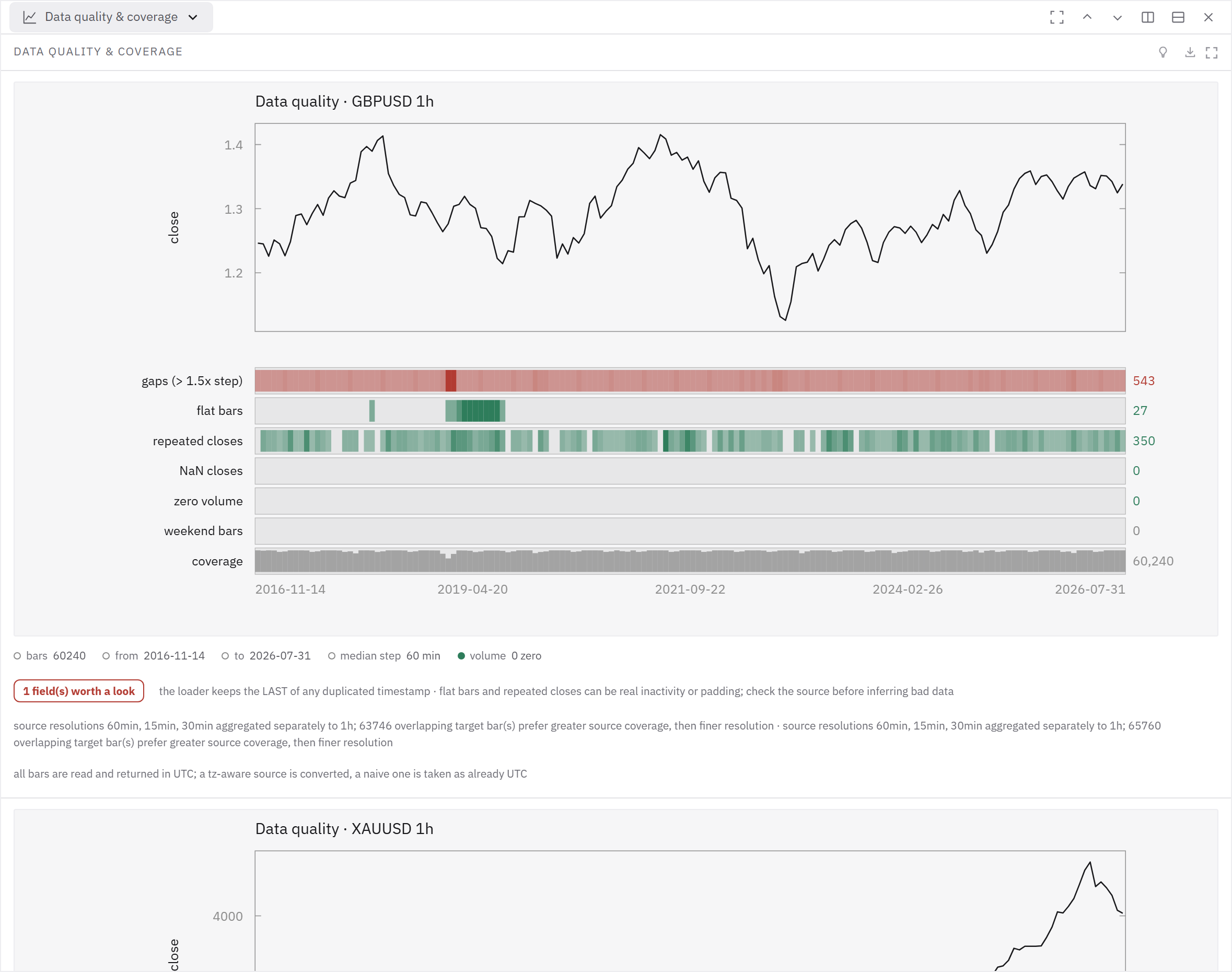Expand the section with the header expand icon
This screenshot has width=1232, height=972.
(1212, 52)
